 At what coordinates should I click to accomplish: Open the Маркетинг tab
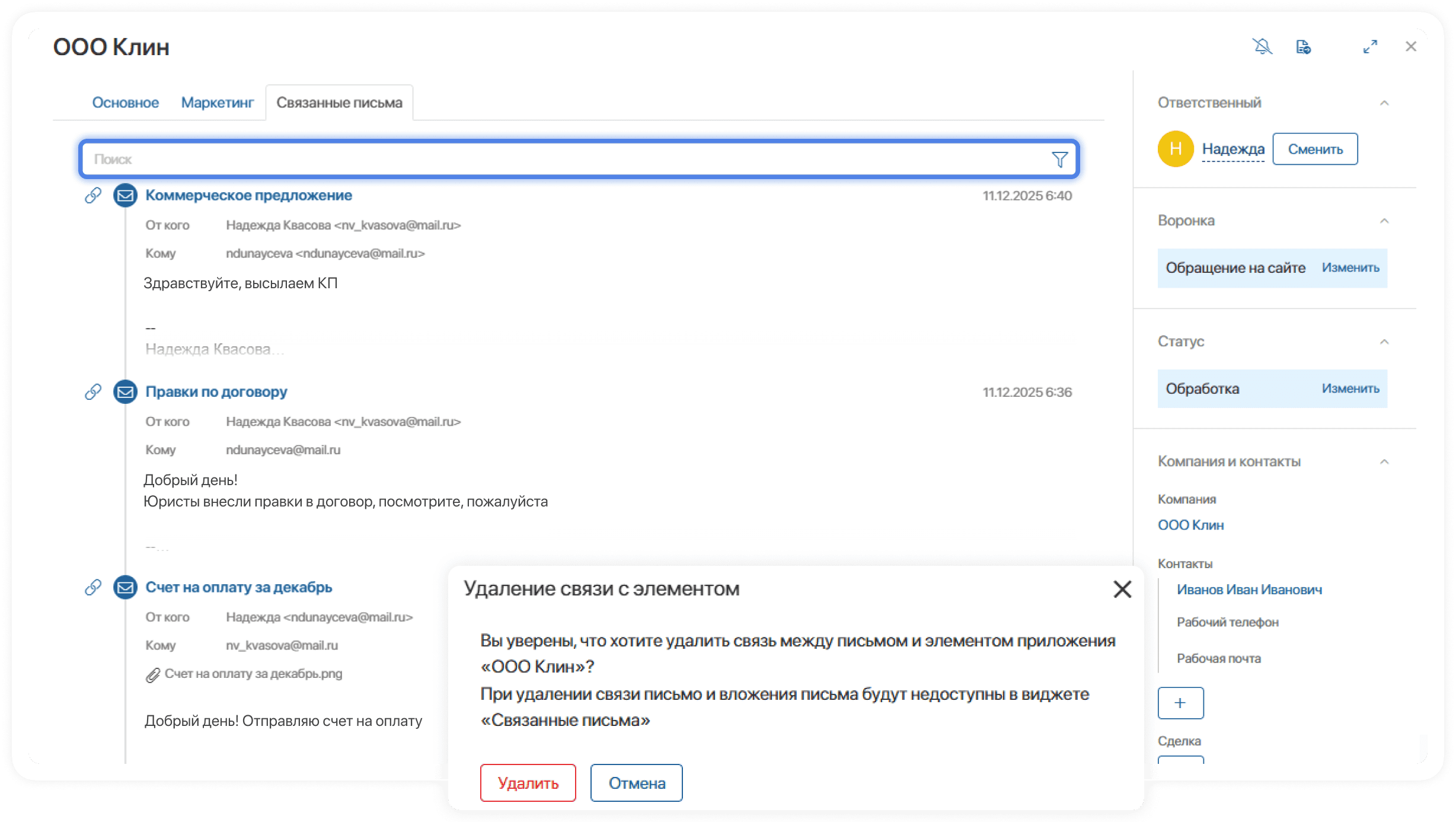[218, 102]
